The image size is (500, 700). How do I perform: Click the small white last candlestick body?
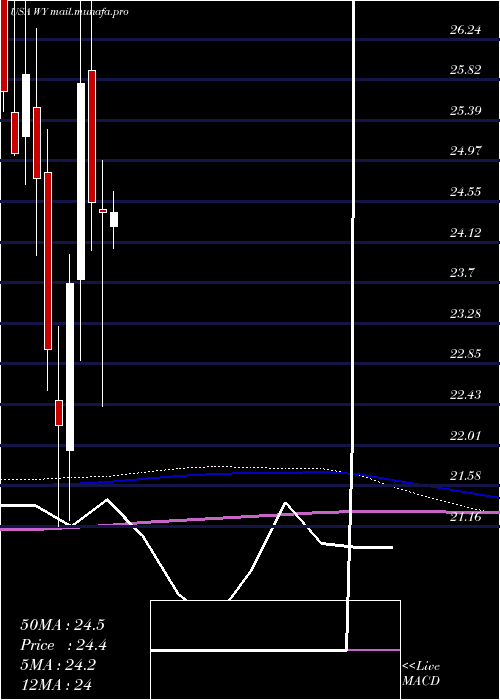(x=114, y=219)
